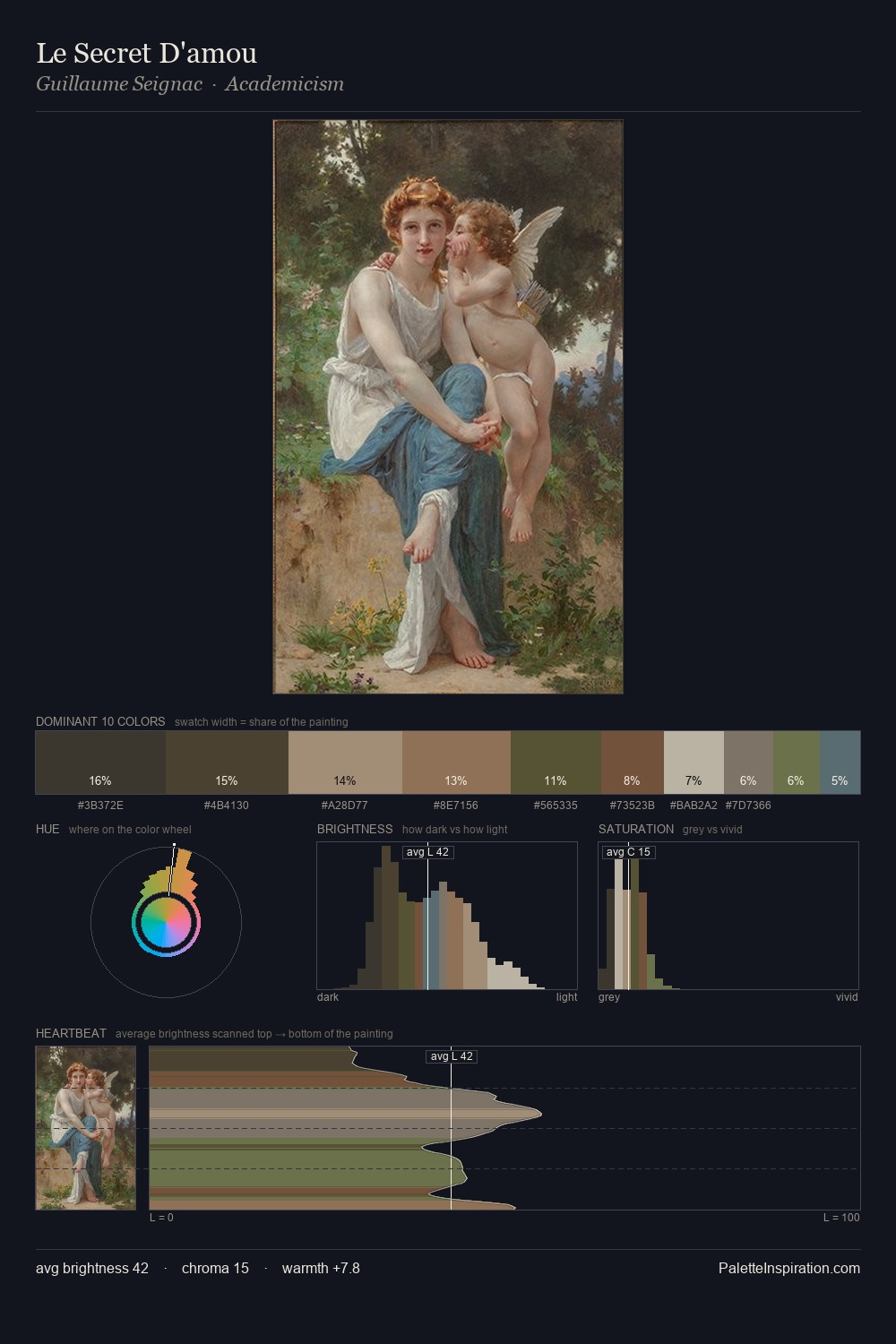The image size is (896, 1344).
Task: Click the avg C 15 label
Action: click(628, 852)
